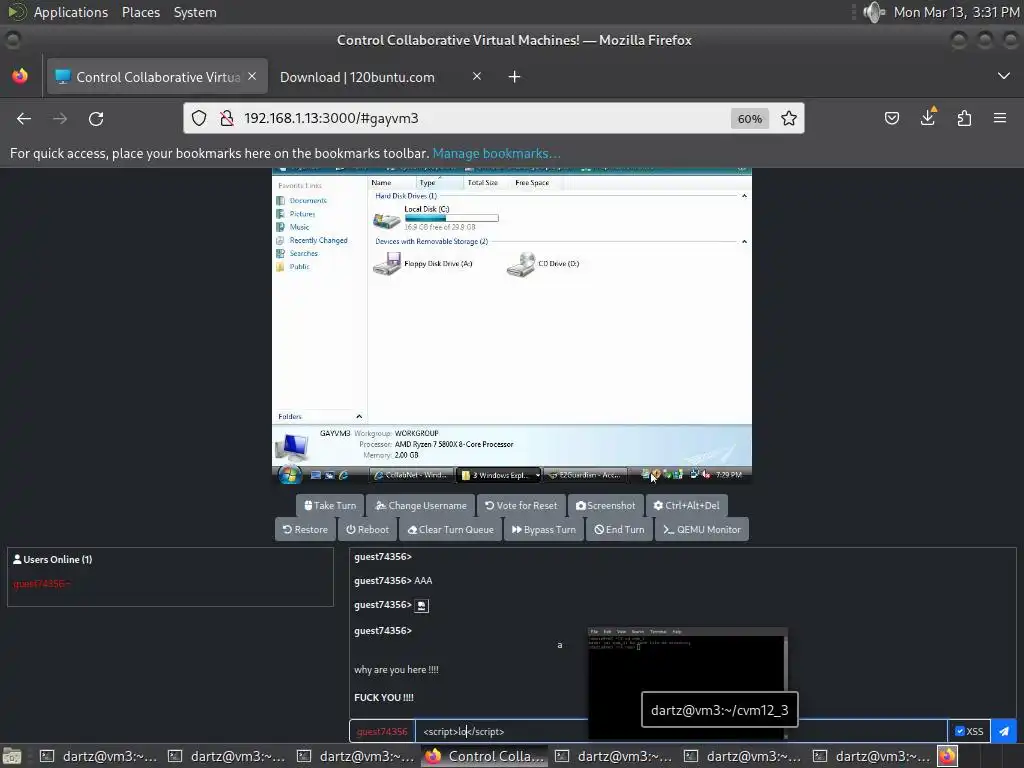Switch to the Download 120buntu.com tab
The height and width of the screenshot is (768, 1024).
click(x=380, y=77)
